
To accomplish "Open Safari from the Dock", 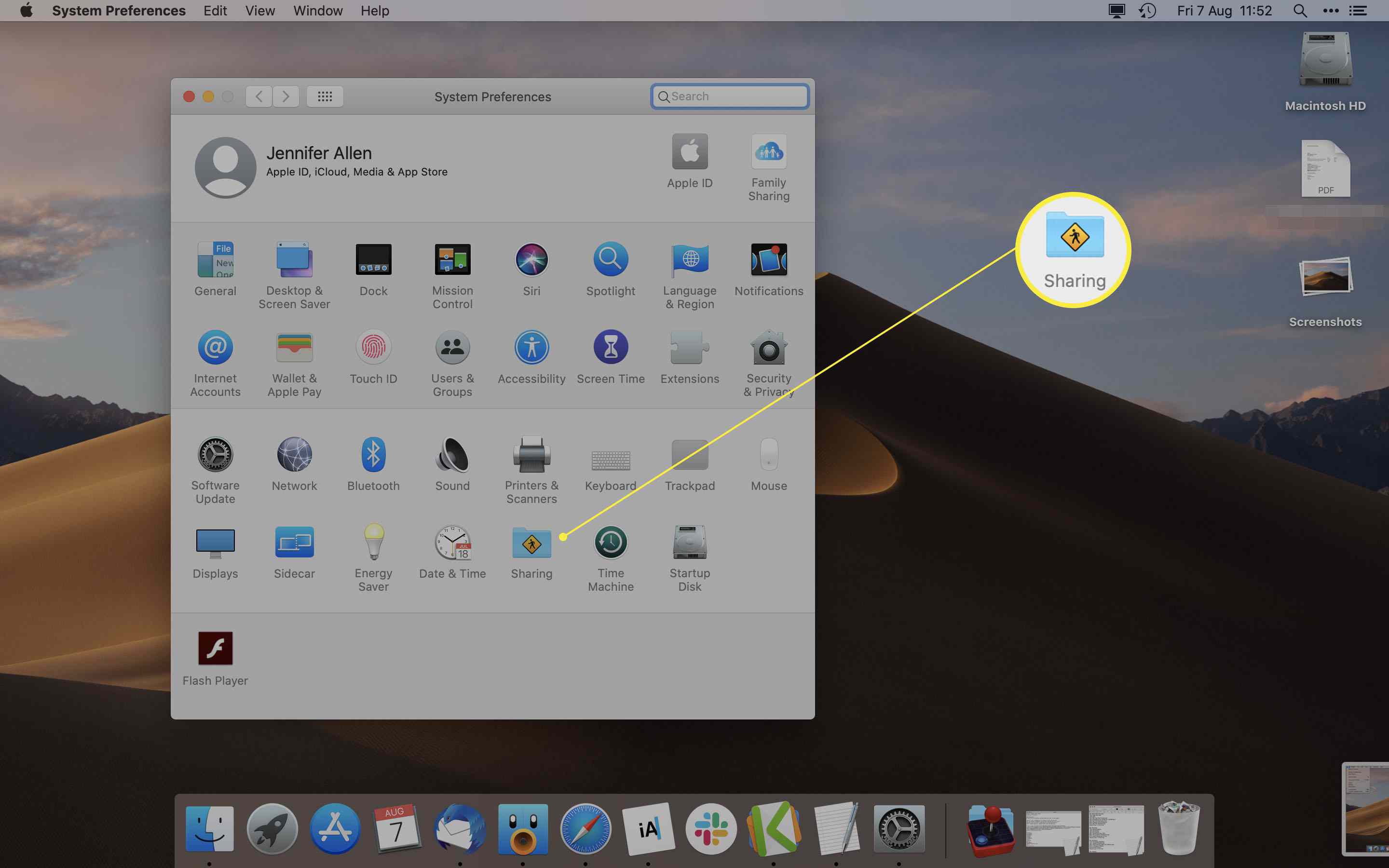I will (586, 829).
